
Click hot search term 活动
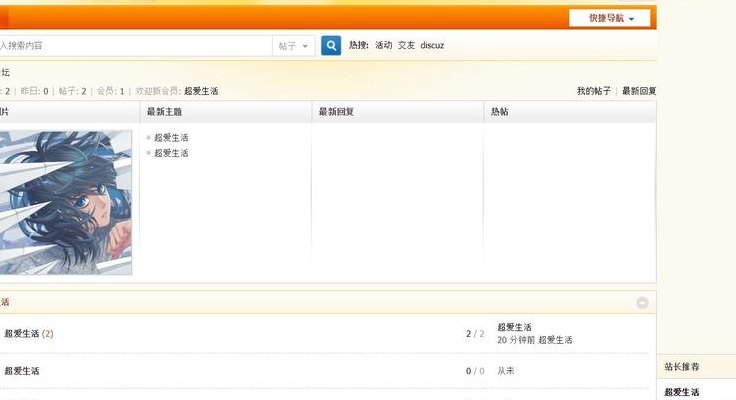[x=383, y=45]
